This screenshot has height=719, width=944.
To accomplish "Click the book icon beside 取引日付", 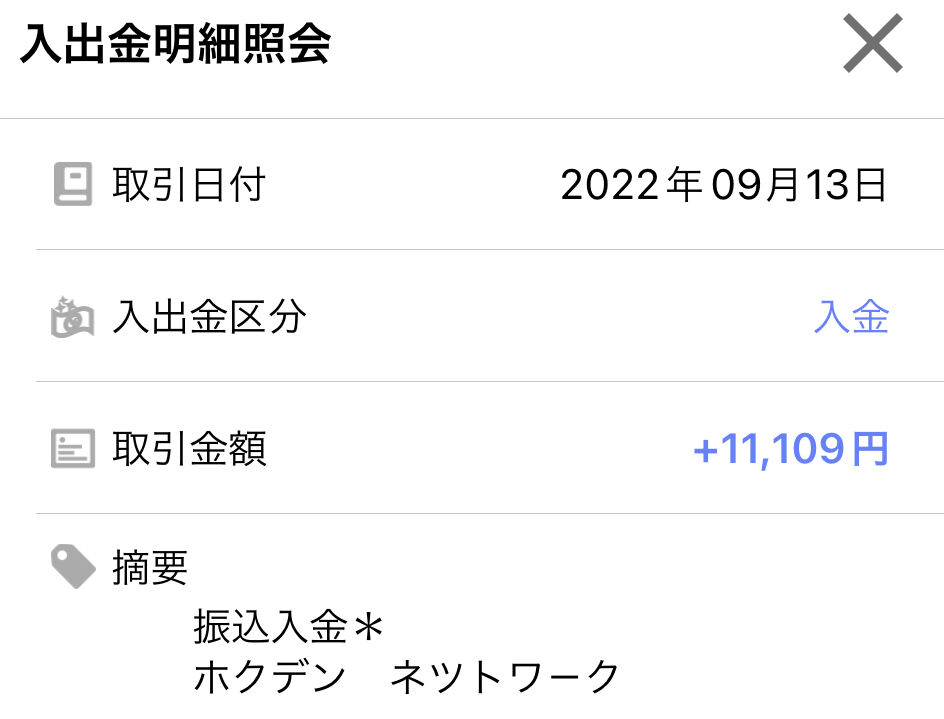I will [73, 184].
